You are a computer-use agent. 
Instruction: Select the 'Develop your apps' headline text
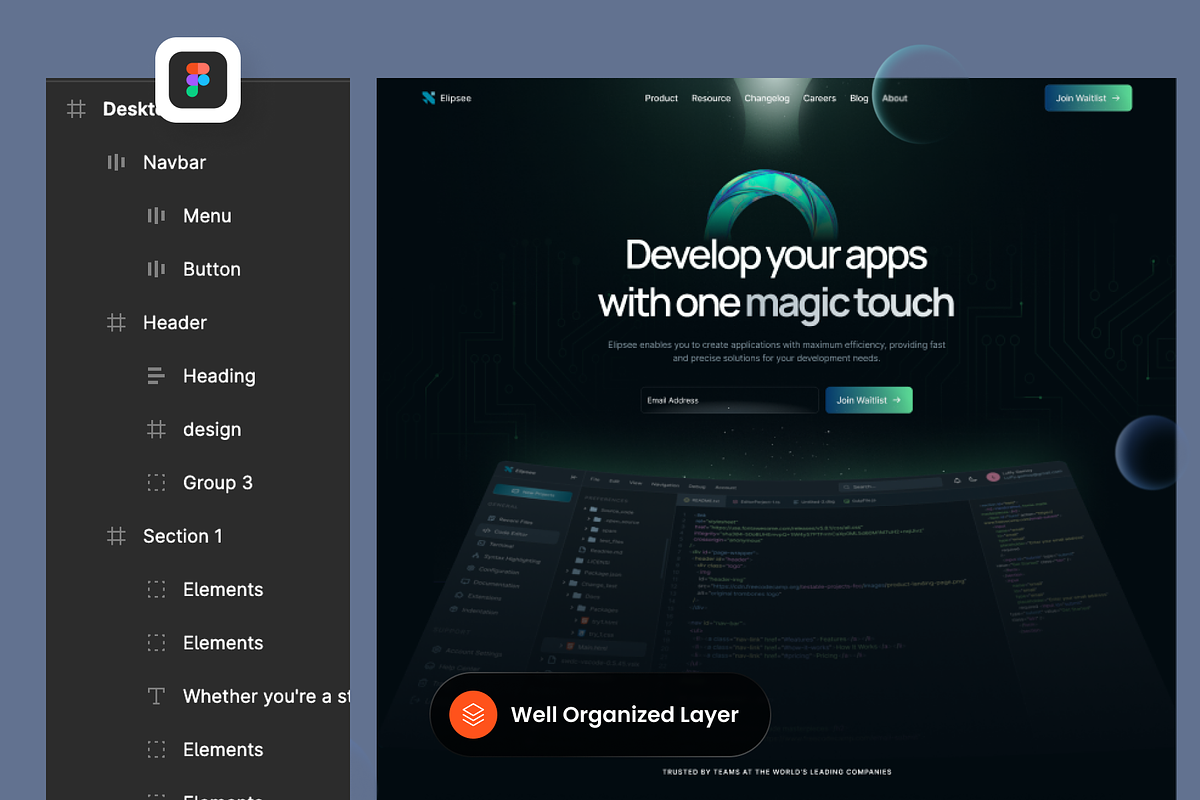coord(776,256)
